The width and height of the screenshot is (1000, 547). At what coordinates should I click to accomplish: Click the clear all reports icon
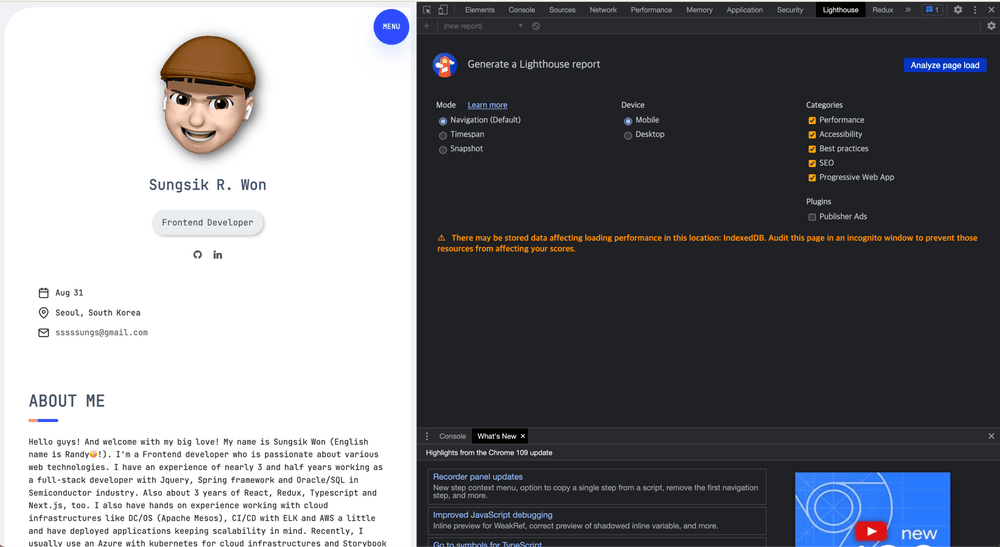pos(536,26)
